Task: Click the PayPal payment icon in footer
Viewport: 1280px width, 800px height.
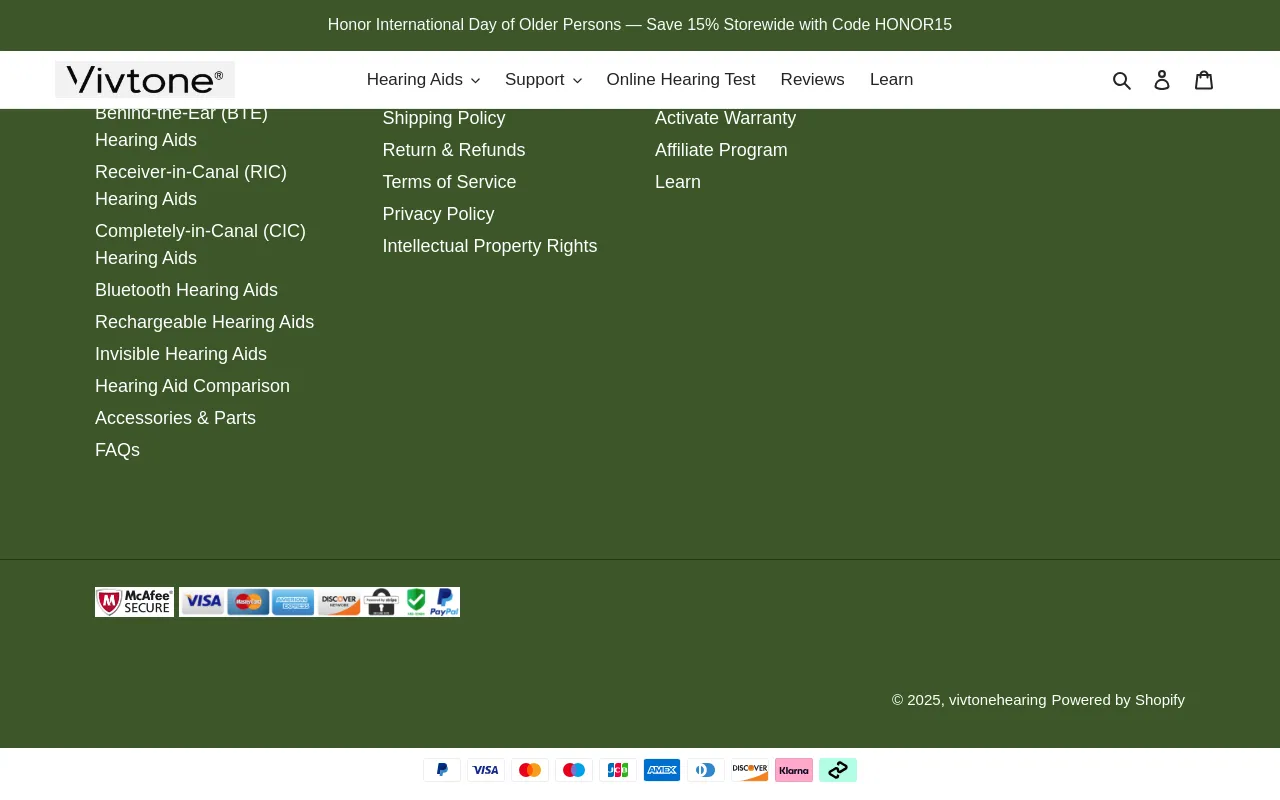Action: (x=441, y=770)
